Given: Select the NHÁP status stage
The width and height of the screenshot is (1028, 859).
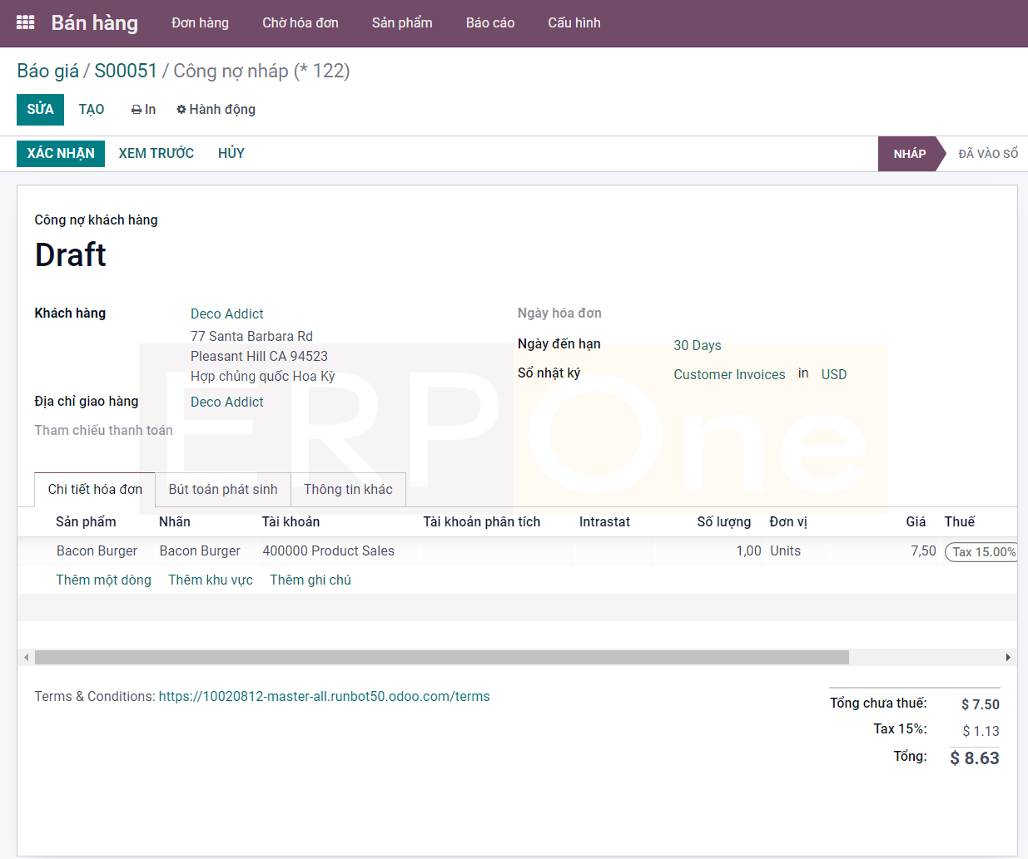Looking at the screenshot, I should 909,154.
